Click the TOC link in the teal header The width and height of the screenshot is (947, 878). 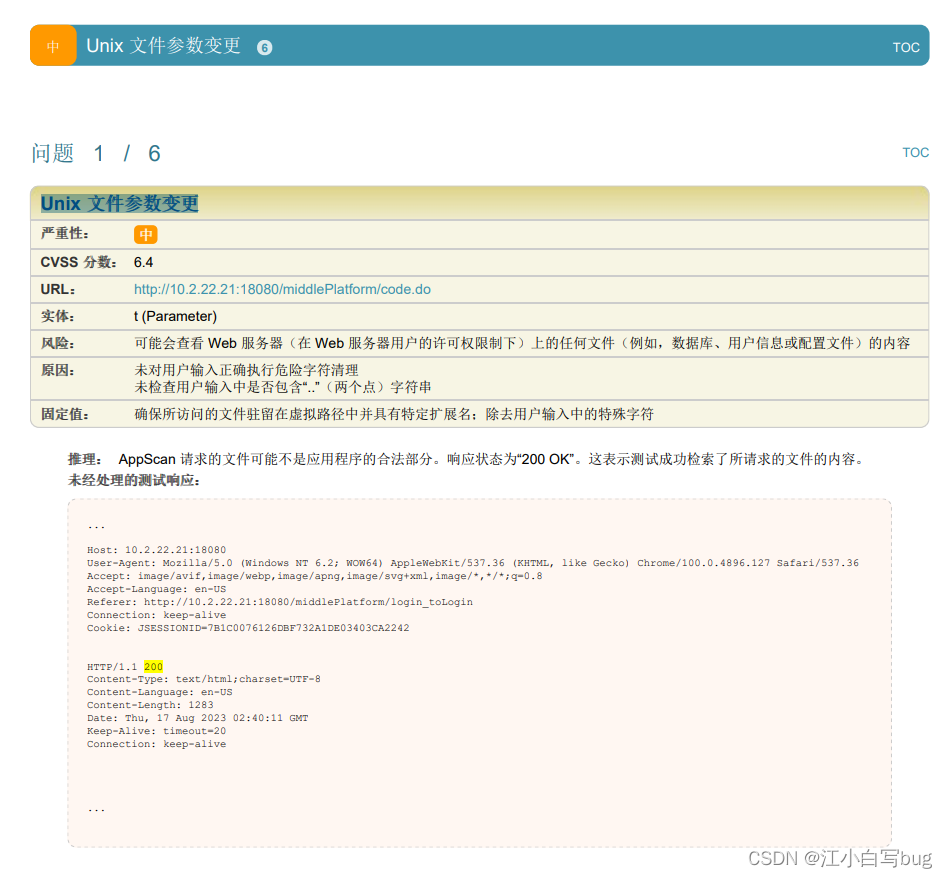(x=905, y=47)
